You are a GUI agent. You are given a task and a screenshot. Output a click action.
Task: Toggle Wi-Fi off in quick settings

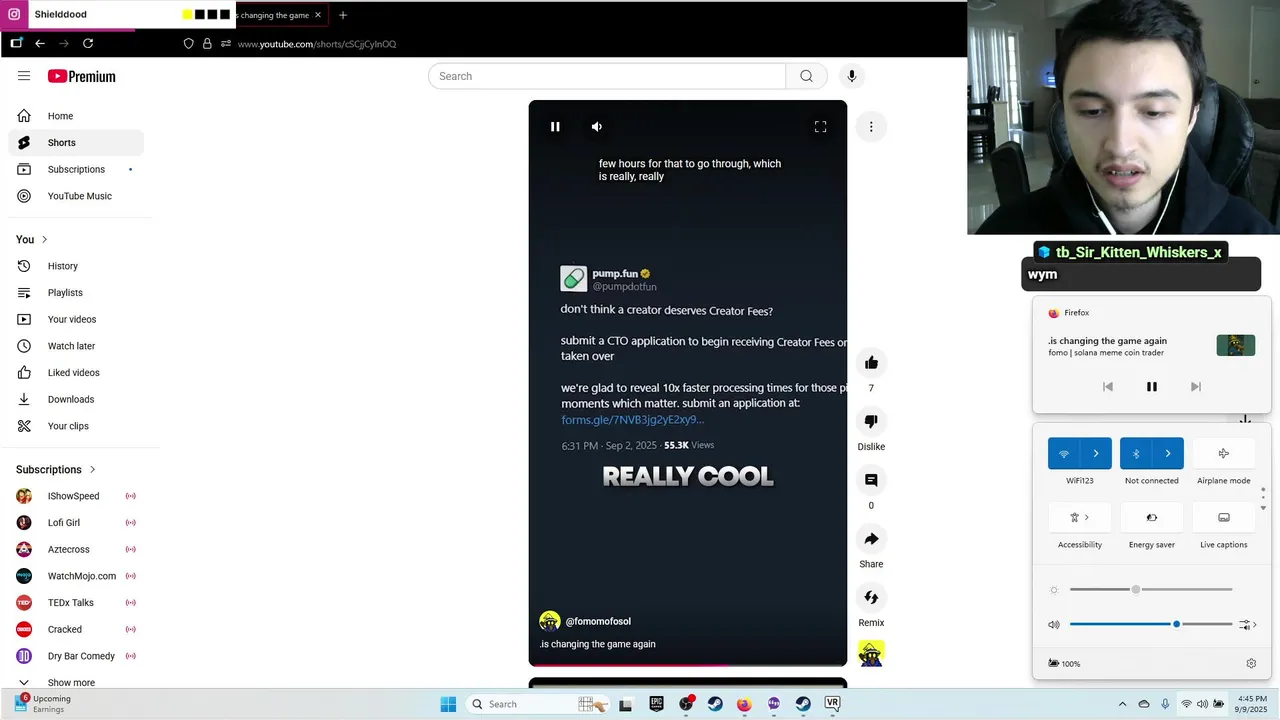[1064, 453]
